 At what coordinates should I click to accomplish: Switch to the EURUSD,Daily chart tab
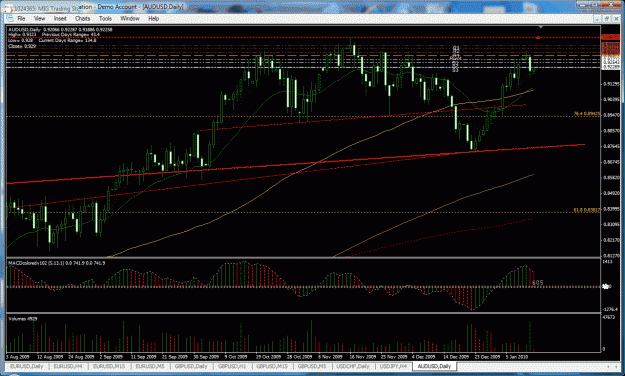pos(26,366)
